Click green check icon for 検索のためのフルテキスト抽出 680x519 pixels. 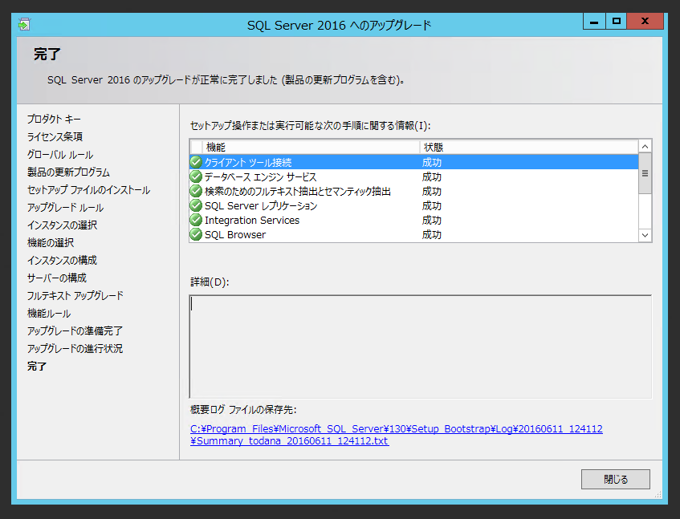tap(196, 191)
